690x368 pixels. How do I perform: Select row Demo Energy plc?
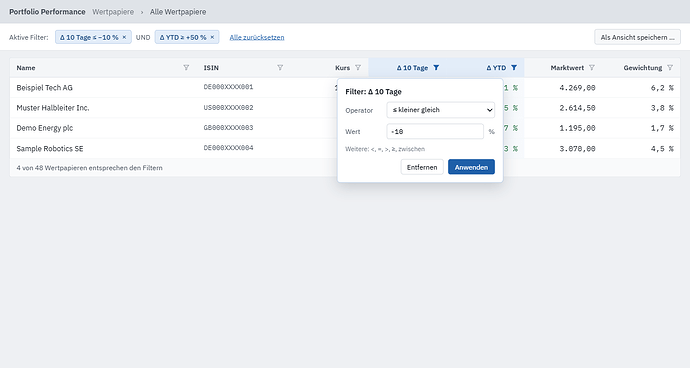click(44, 128)
